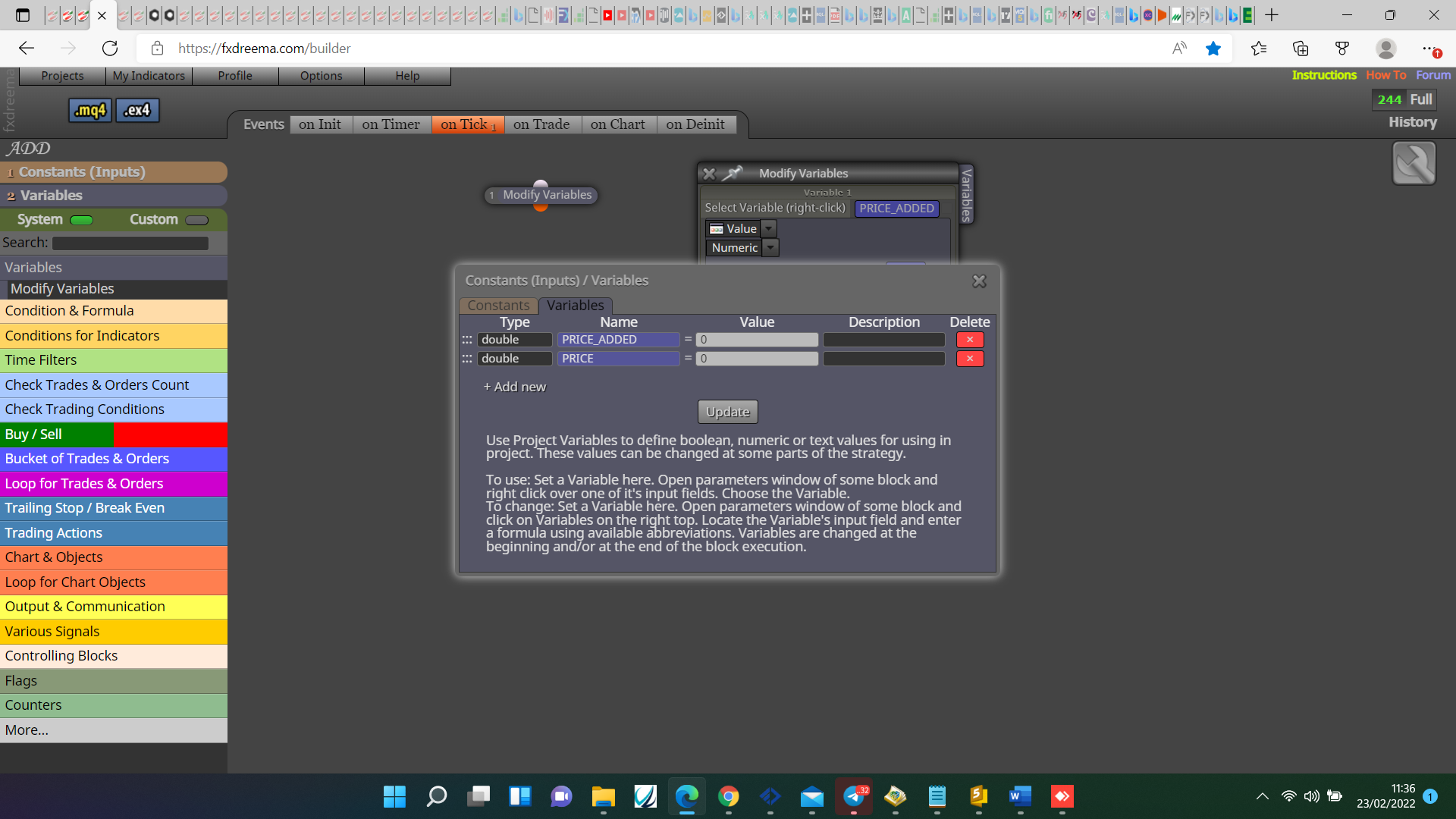Image resolution: width=1456 pixels, height=819 pixels.
Task: Click the Description field of PRICE_ADDED row
Action: tap(884, 340)
